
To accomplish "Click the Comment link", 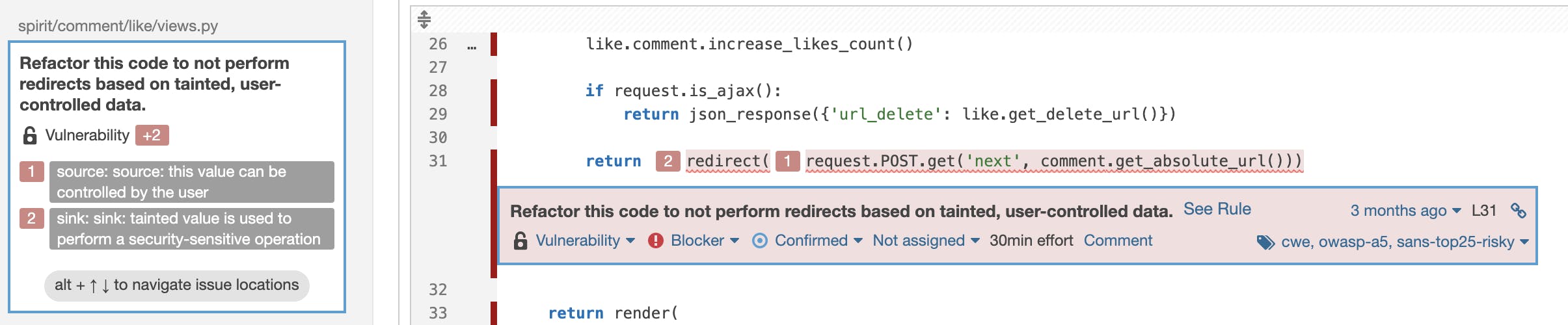I will click(x=1118, y=240).
